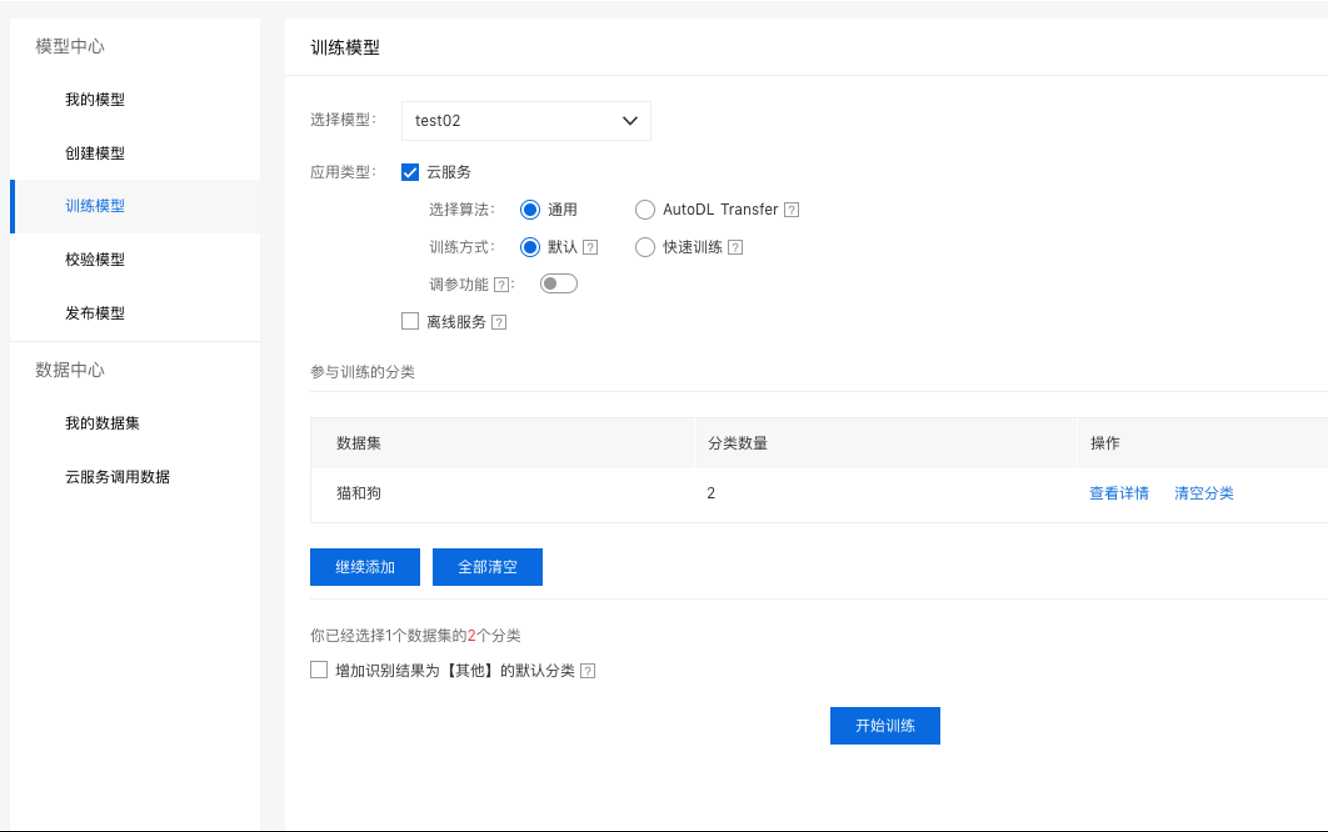Click the 数据中心 section heading
This screenshot has height=832, width=1328.
coord(70,370)
